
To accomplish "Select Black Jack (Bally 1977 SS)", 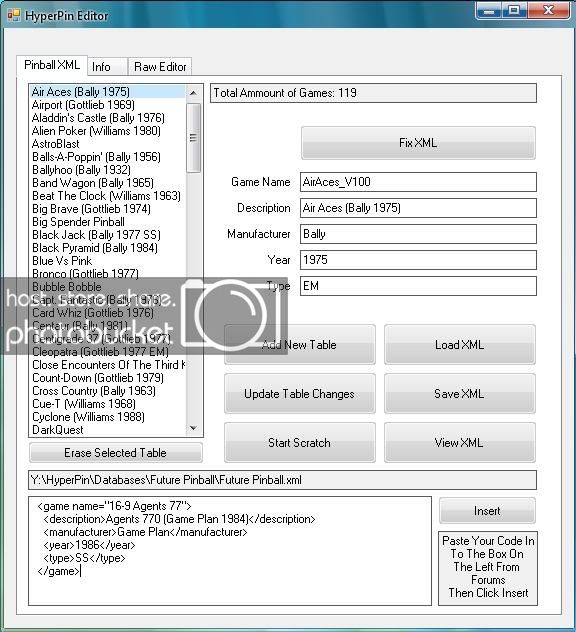I will point(108,235).
